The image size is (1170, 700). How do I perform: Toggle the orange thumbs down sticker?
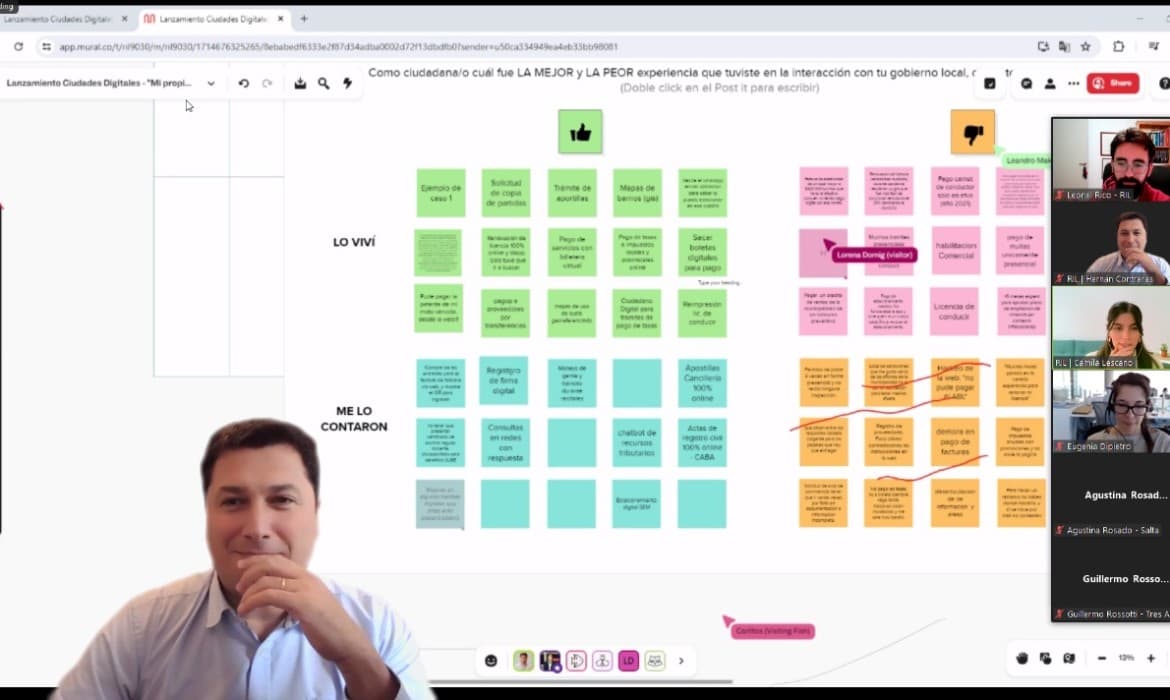pos(972,132)
